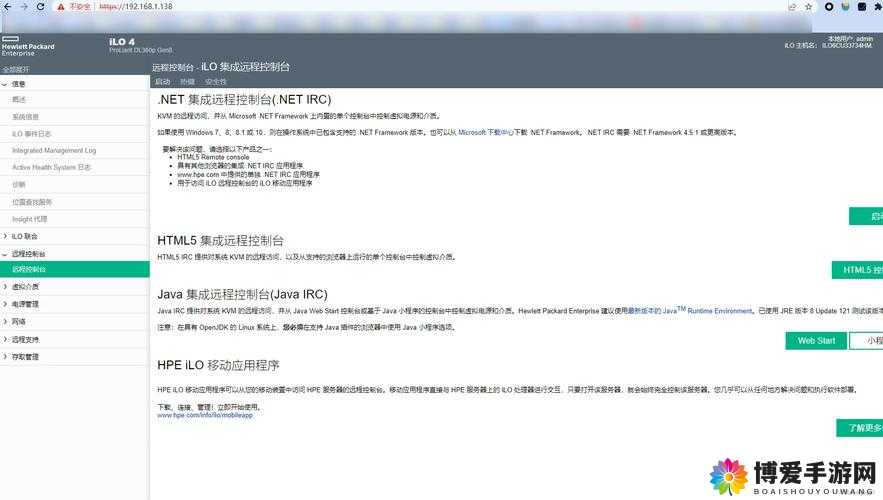The image size is (883, 500).
Task: Click the HPE iLO 移动应用程序 heading
Action: tap(218, 365)
